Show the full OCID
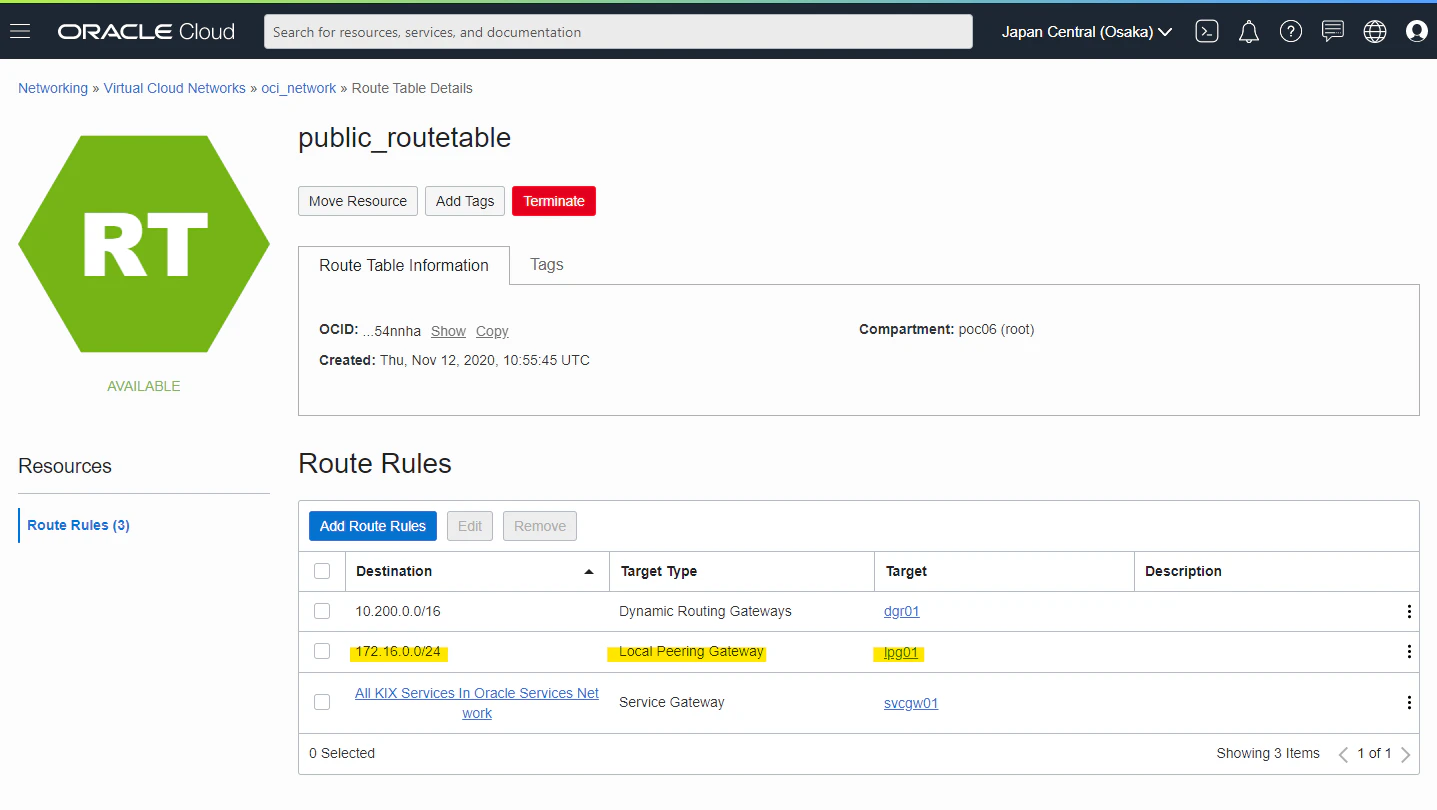Image resolution: width=1437 pixels, height=810 pixels. (448, 331)
